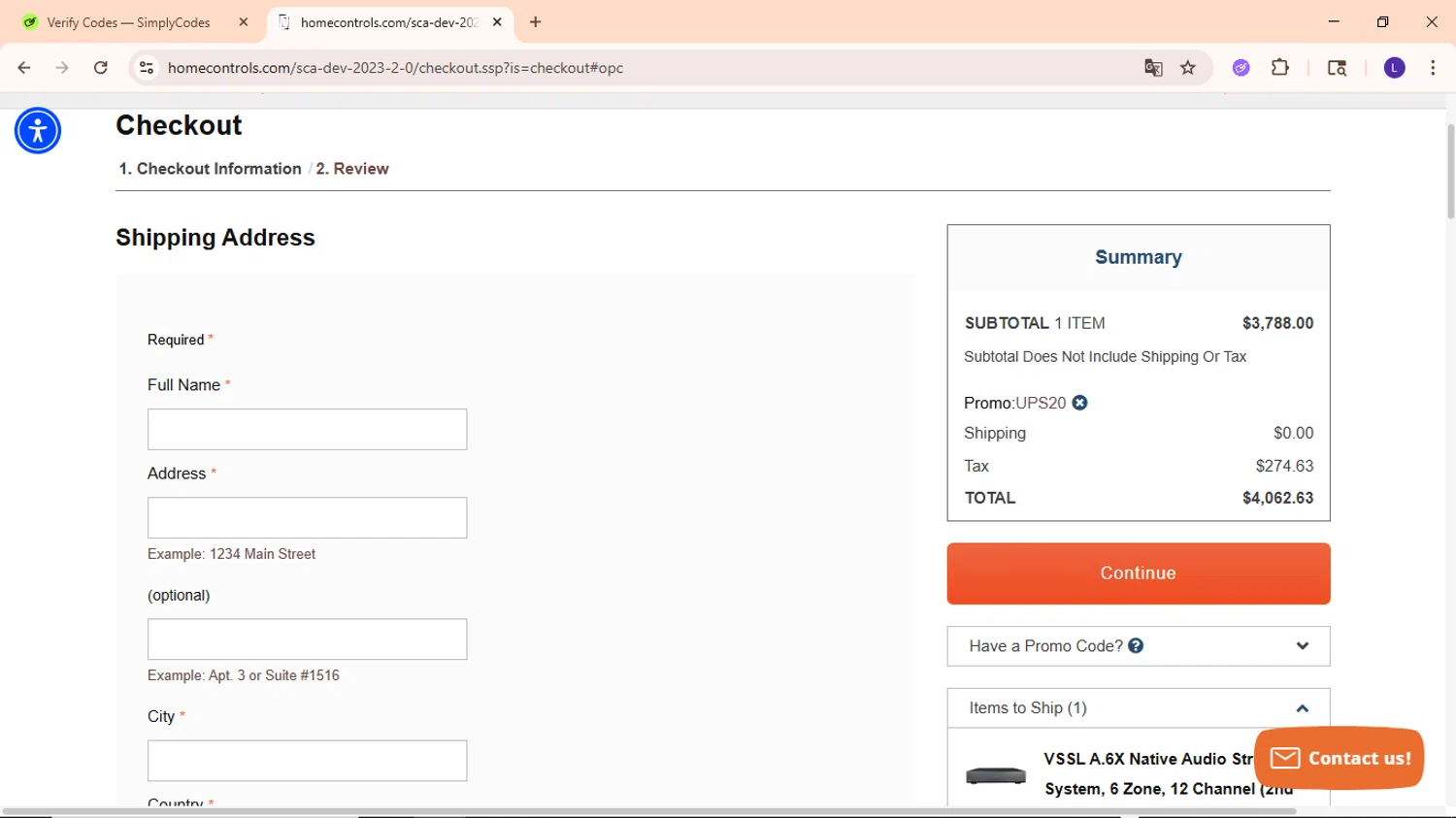Click the VSSL A.6X product thumbnail
This screenshot has height=818, width=1456.
996,775
